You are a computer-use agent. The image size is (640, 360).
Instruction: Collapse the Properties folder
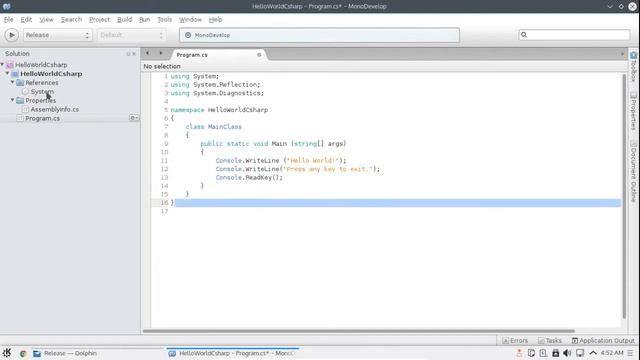click(13, 100)
